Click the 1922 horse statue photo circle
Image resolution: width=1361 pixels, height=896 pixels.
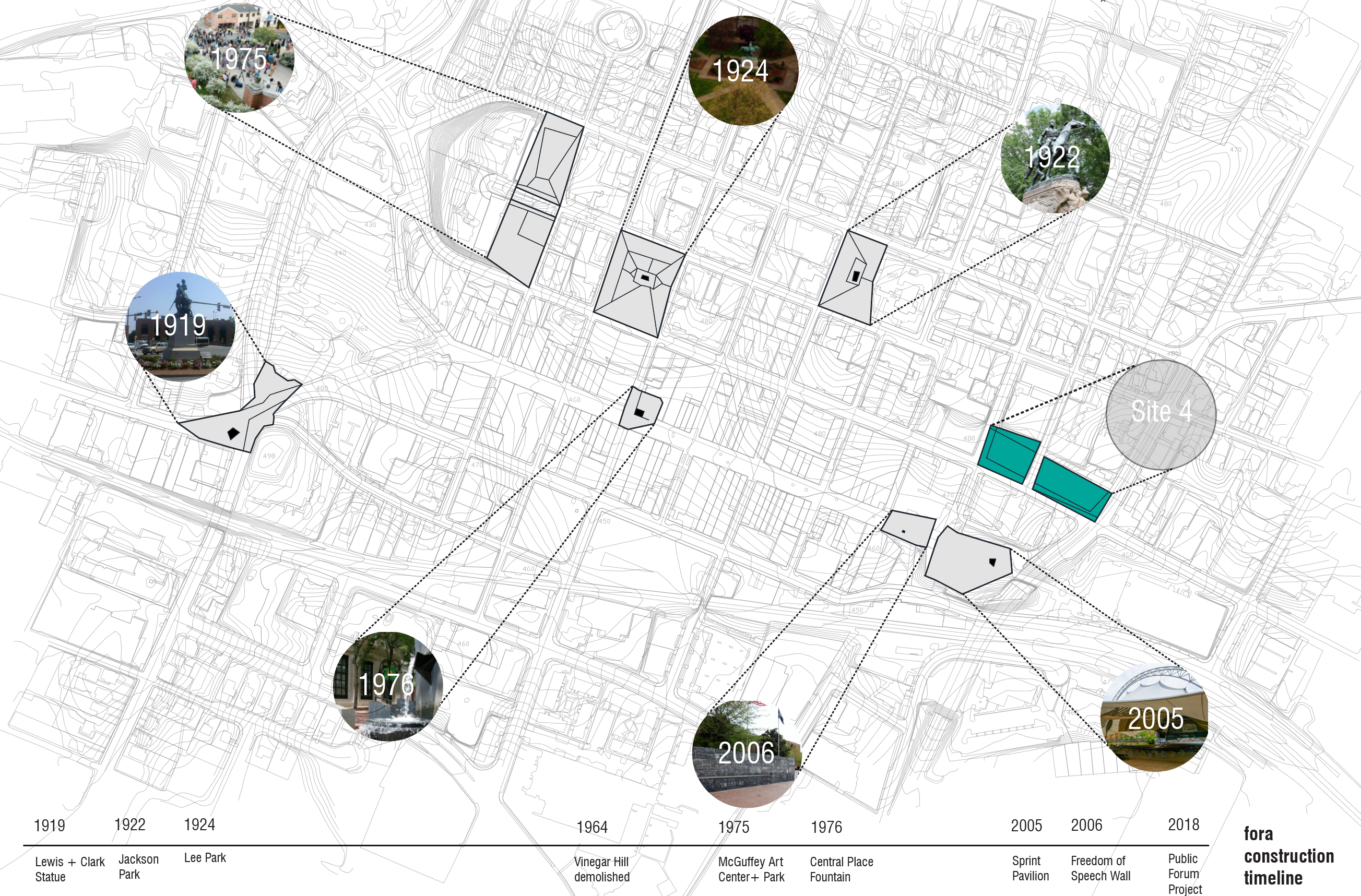coord(1055,158)
